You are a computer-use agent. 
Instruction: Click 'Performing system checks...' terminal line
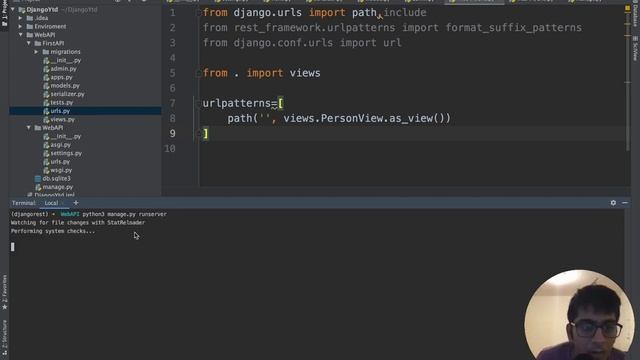53,231
